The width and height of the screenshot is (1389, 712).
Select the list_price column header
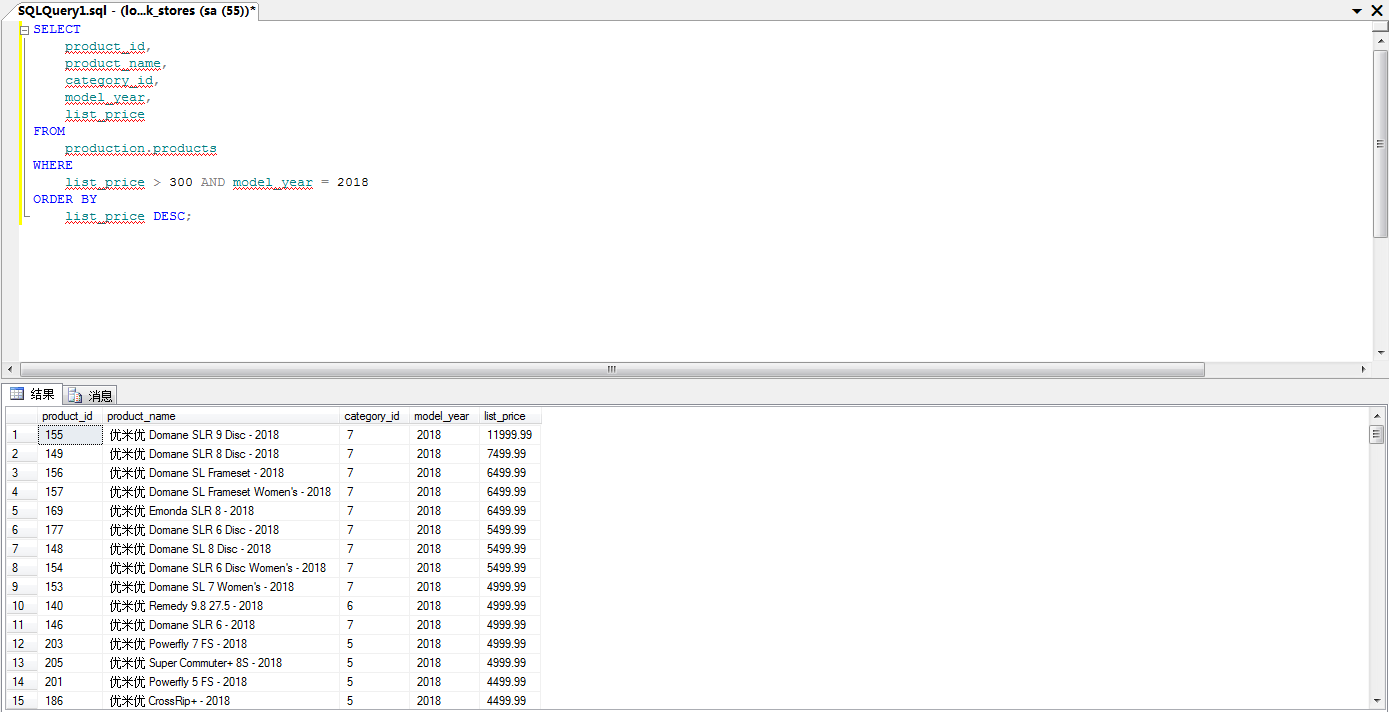coord(510,416)
